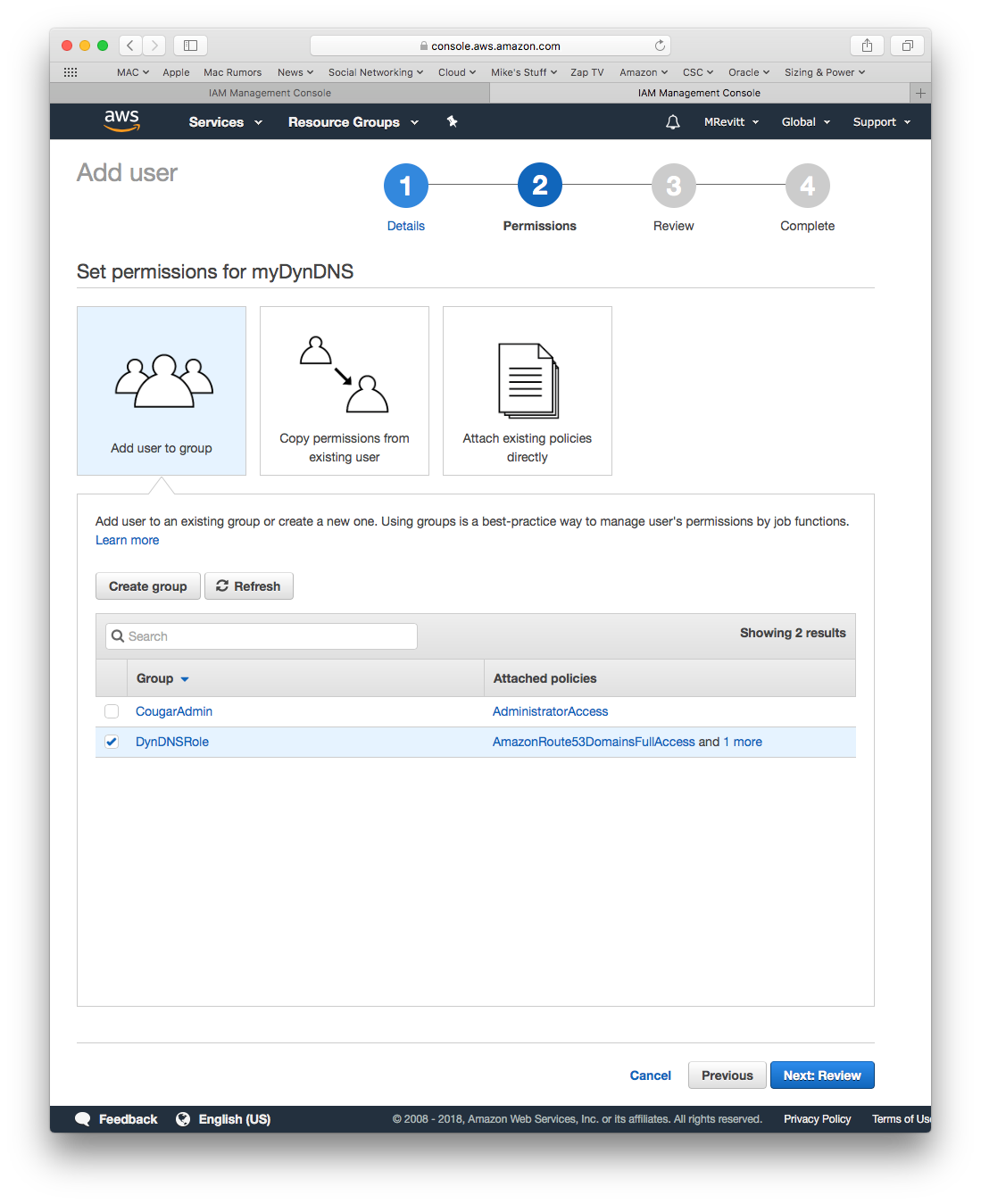The image size is (981, 1204).
Task: Switch to the first IAM Management Console tab
Action: [x=270, y=93]
